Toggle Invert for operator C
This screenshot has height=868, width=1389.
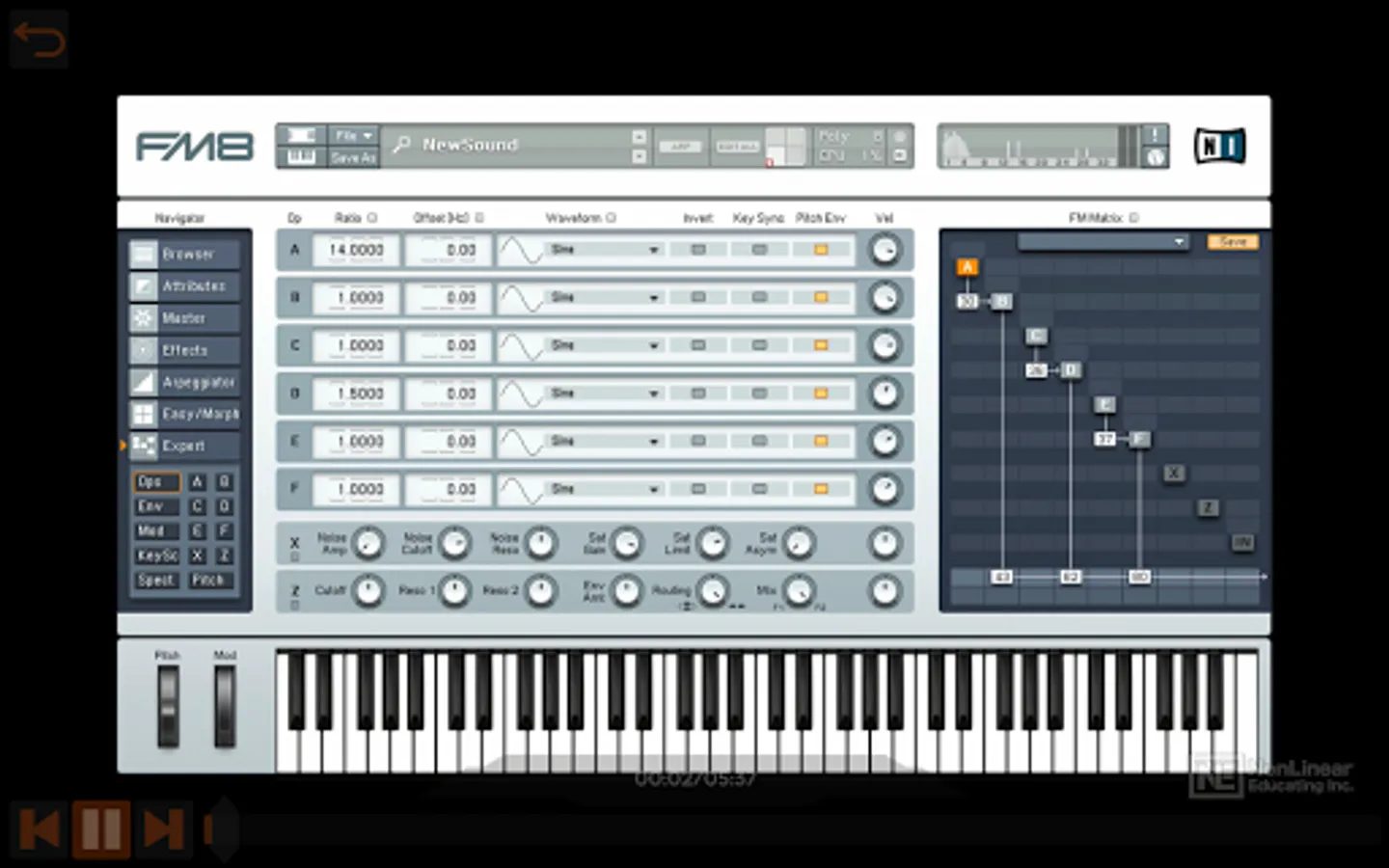(698, 345)
